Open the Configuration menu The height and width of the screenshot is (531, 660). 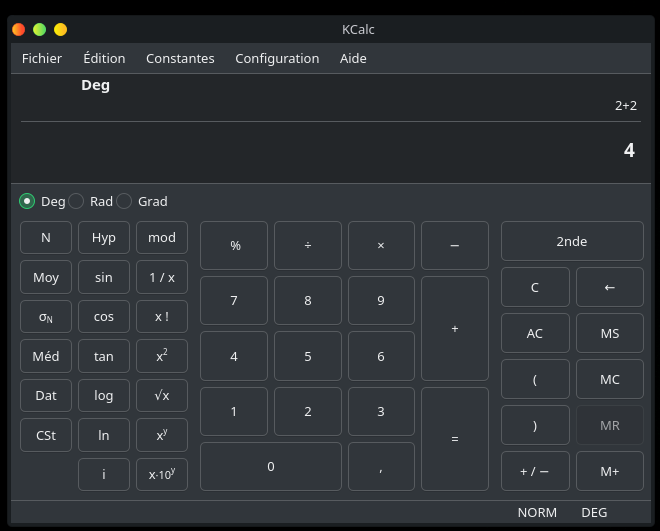click(x=277, y=58)
